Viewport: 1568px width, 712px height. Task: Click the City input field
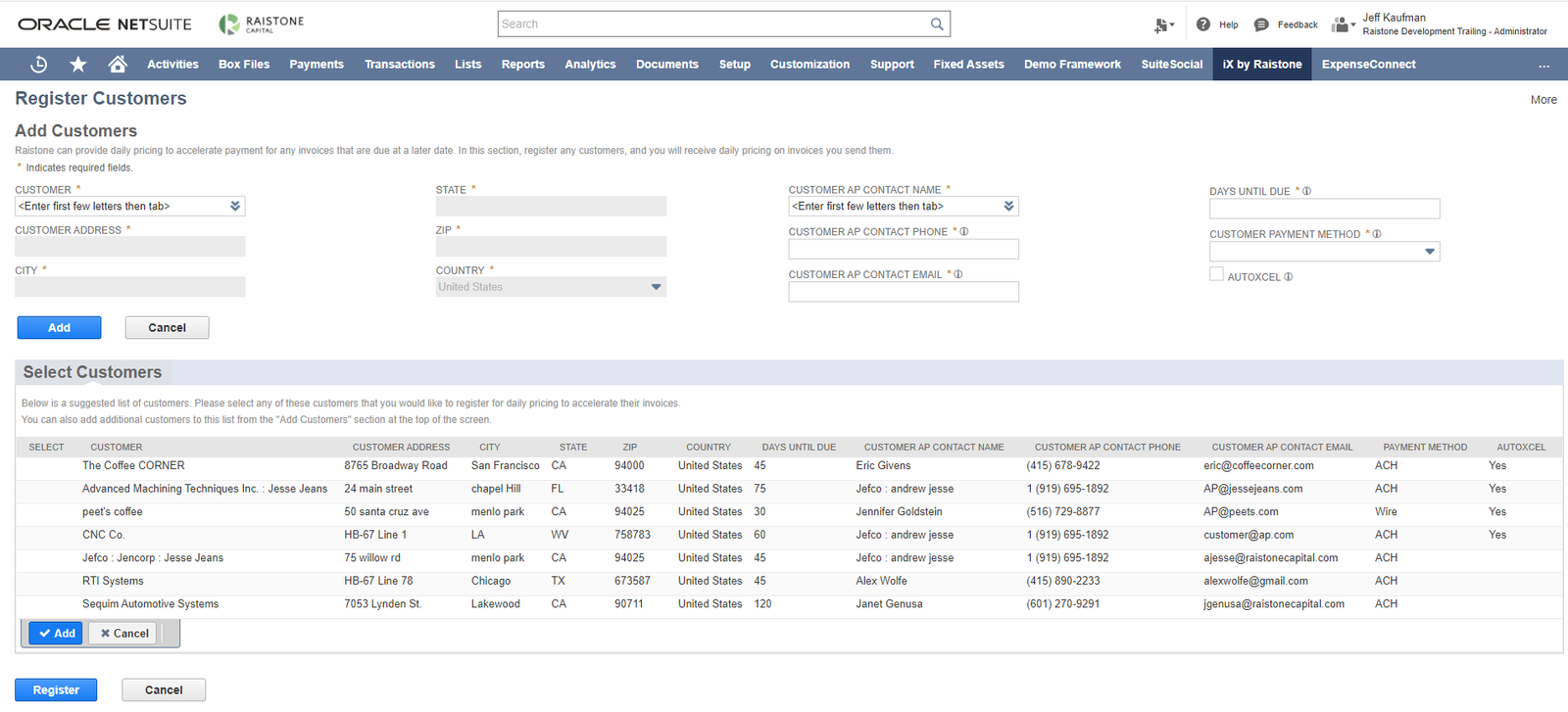point(129,287)
